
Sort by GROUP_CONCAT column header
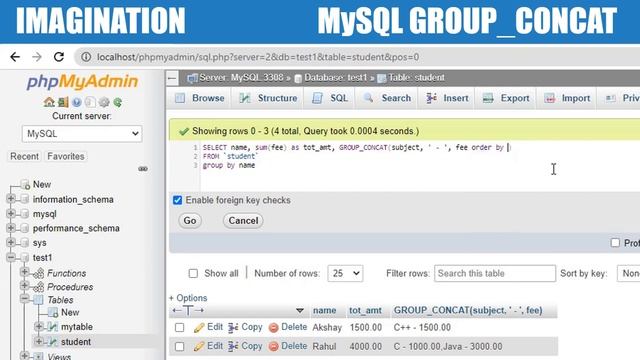pyautogui.click(x=468, y=311)
